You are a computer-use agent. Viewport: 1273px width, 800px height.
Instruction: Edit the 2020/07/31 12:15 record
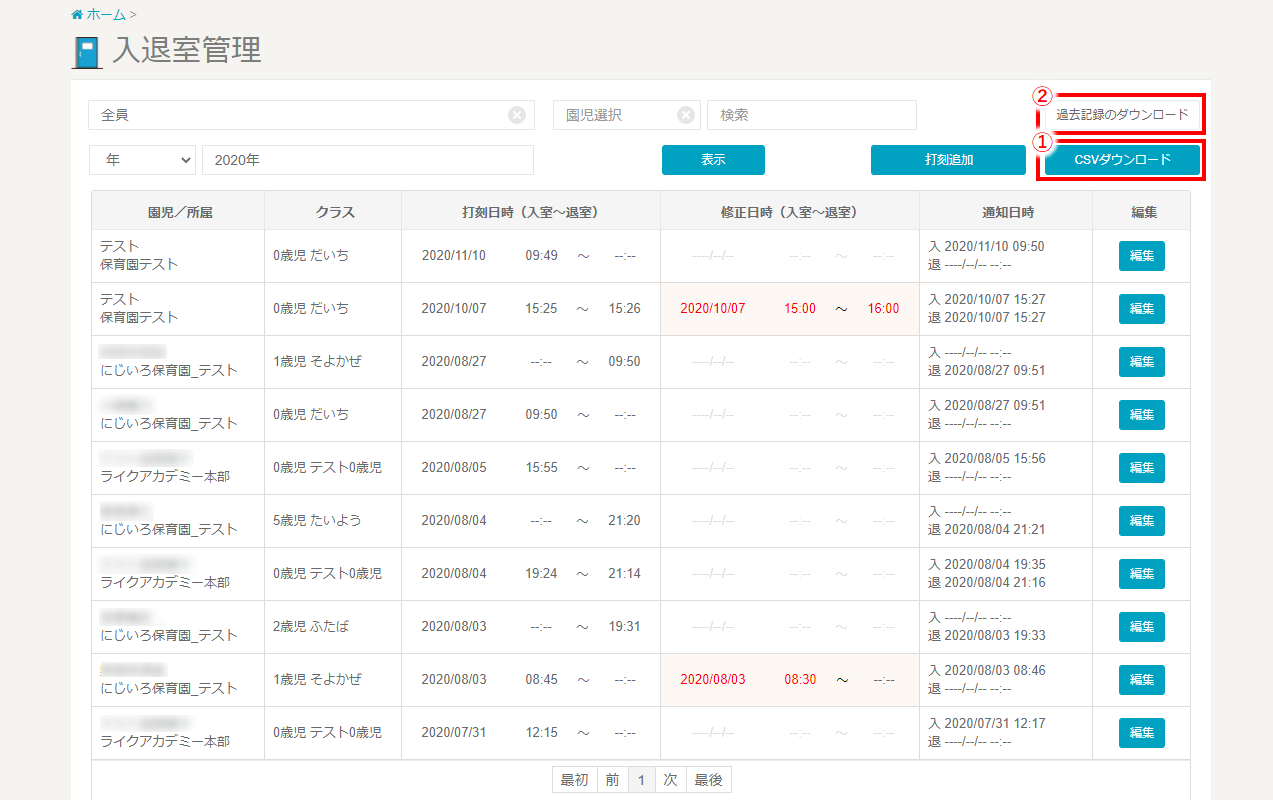pyautogui.click(x=1141, y=733)
